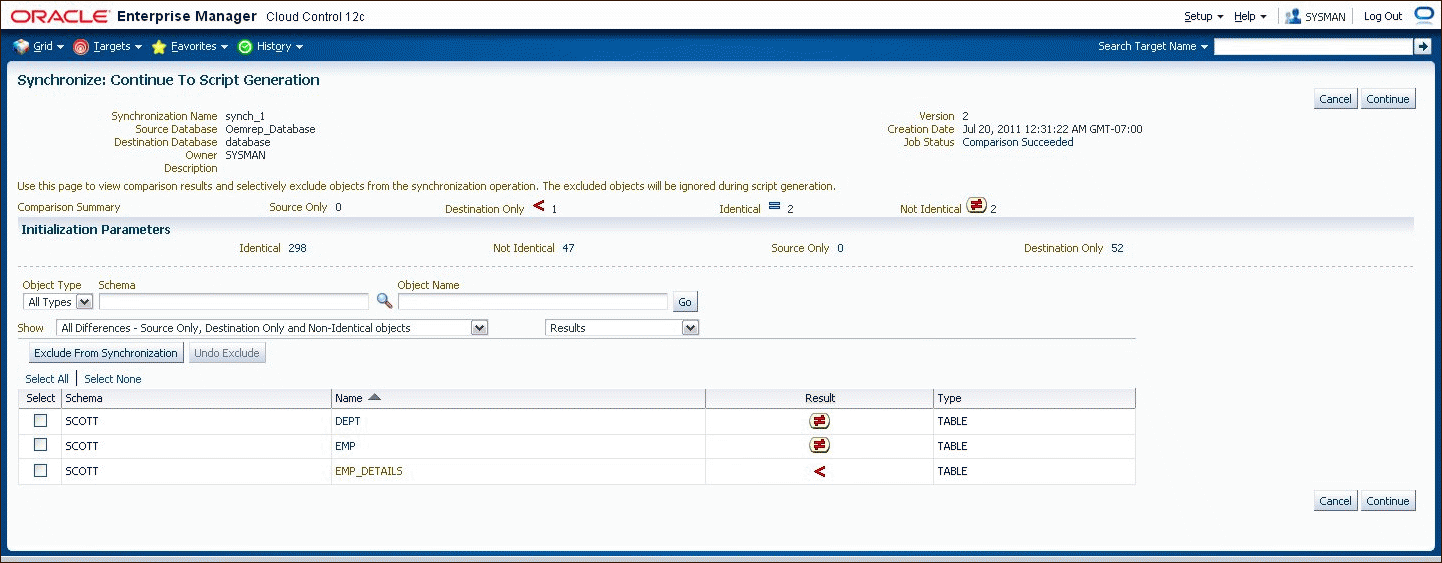This screenshot has height=563, width=1442.
Task: Click the top Continue button
Action: click(1388, 99)
